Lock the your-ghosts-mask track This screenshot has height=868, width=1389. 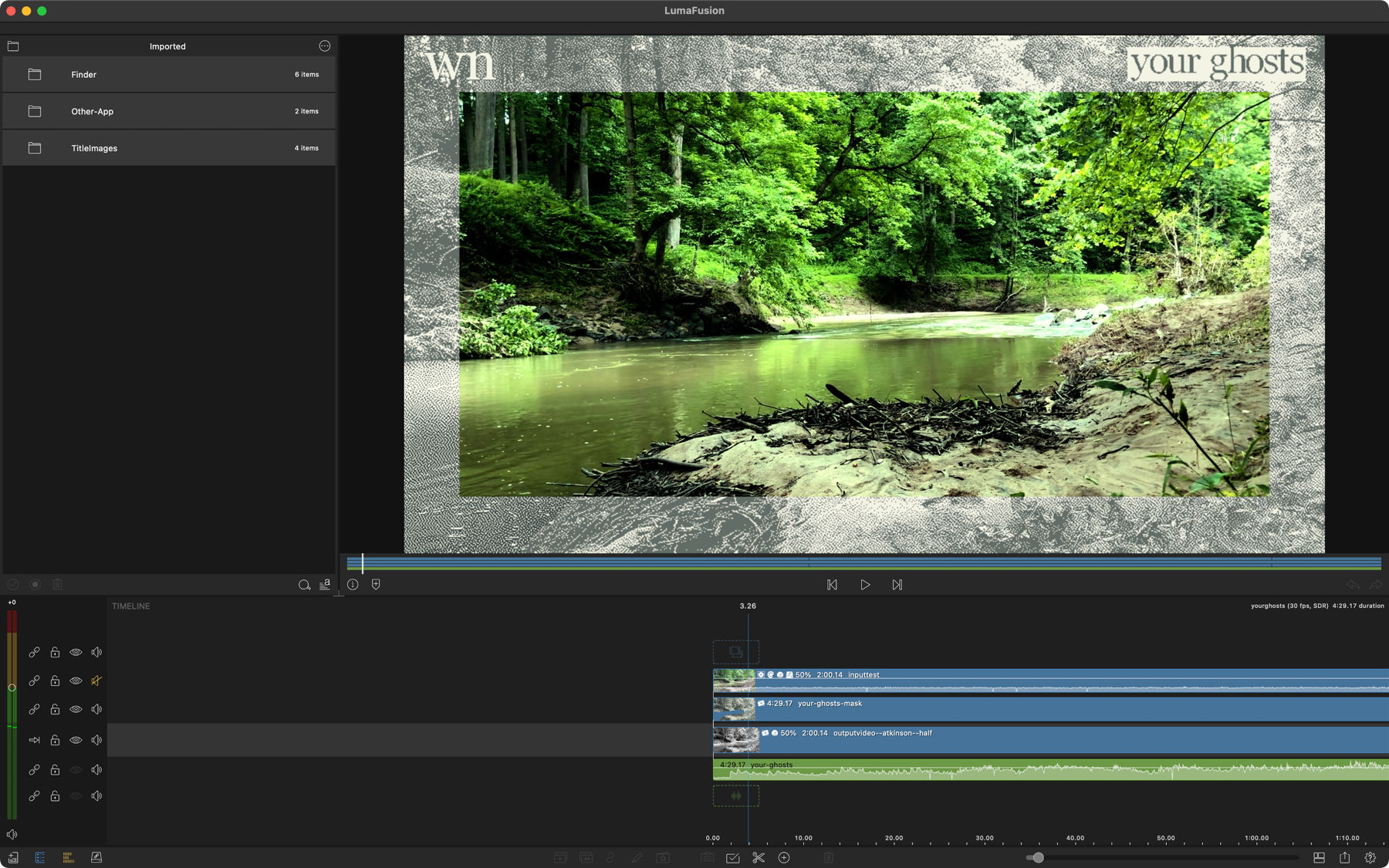55,709
